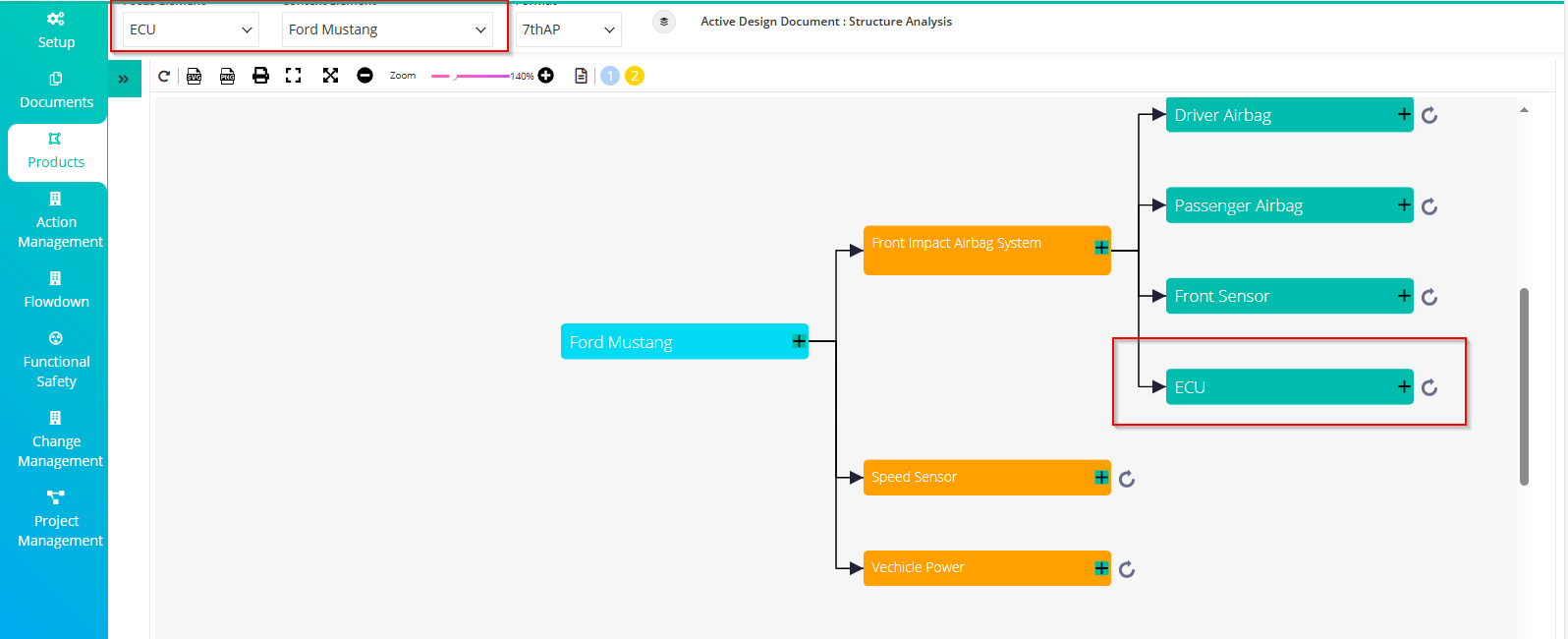
Task: Expand the Vechicle Power node plus
Action: (x=1101, y=567)
